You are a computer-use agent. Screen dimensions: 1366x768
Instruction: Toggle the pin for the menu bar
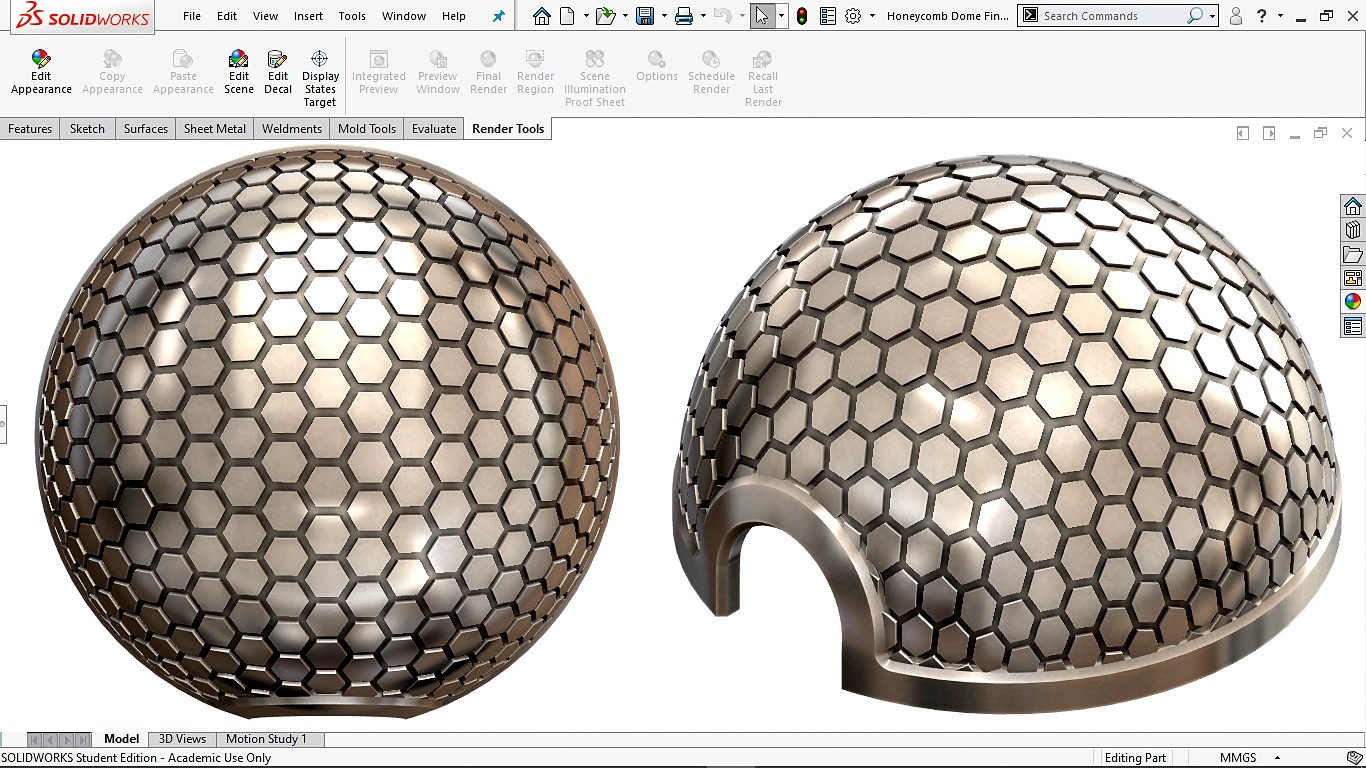(499, 16)
